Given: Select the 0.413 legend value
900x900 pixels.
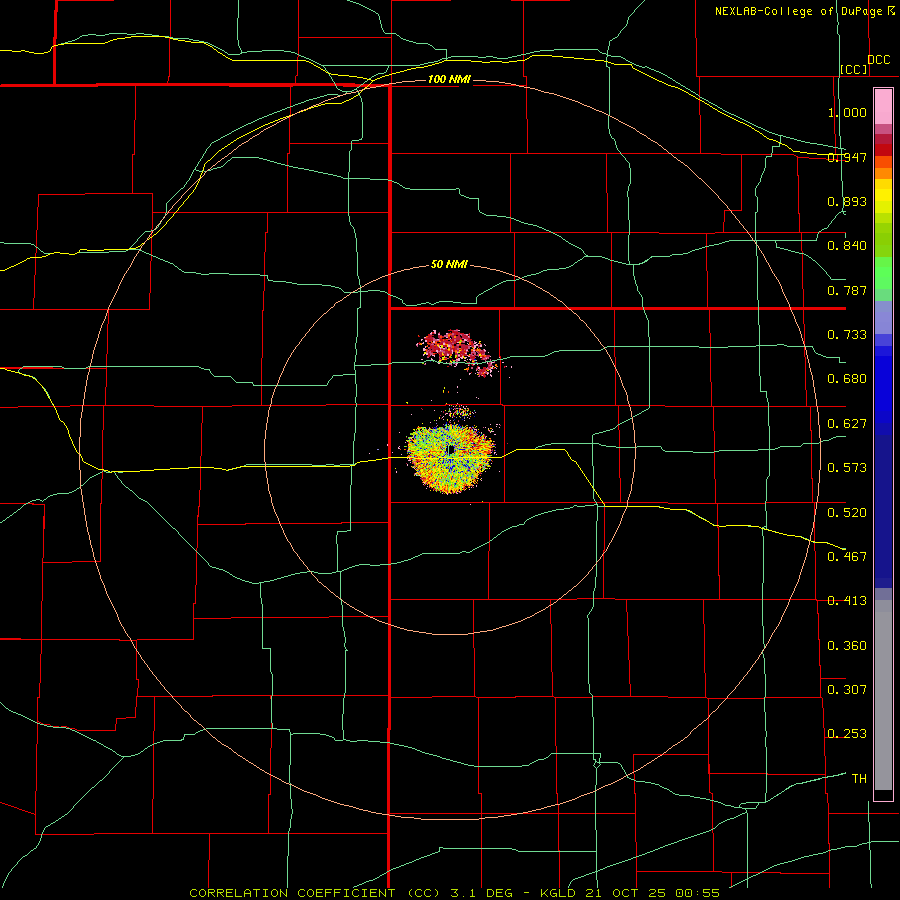Looking at the screenshot, I should tap(847, 601).
